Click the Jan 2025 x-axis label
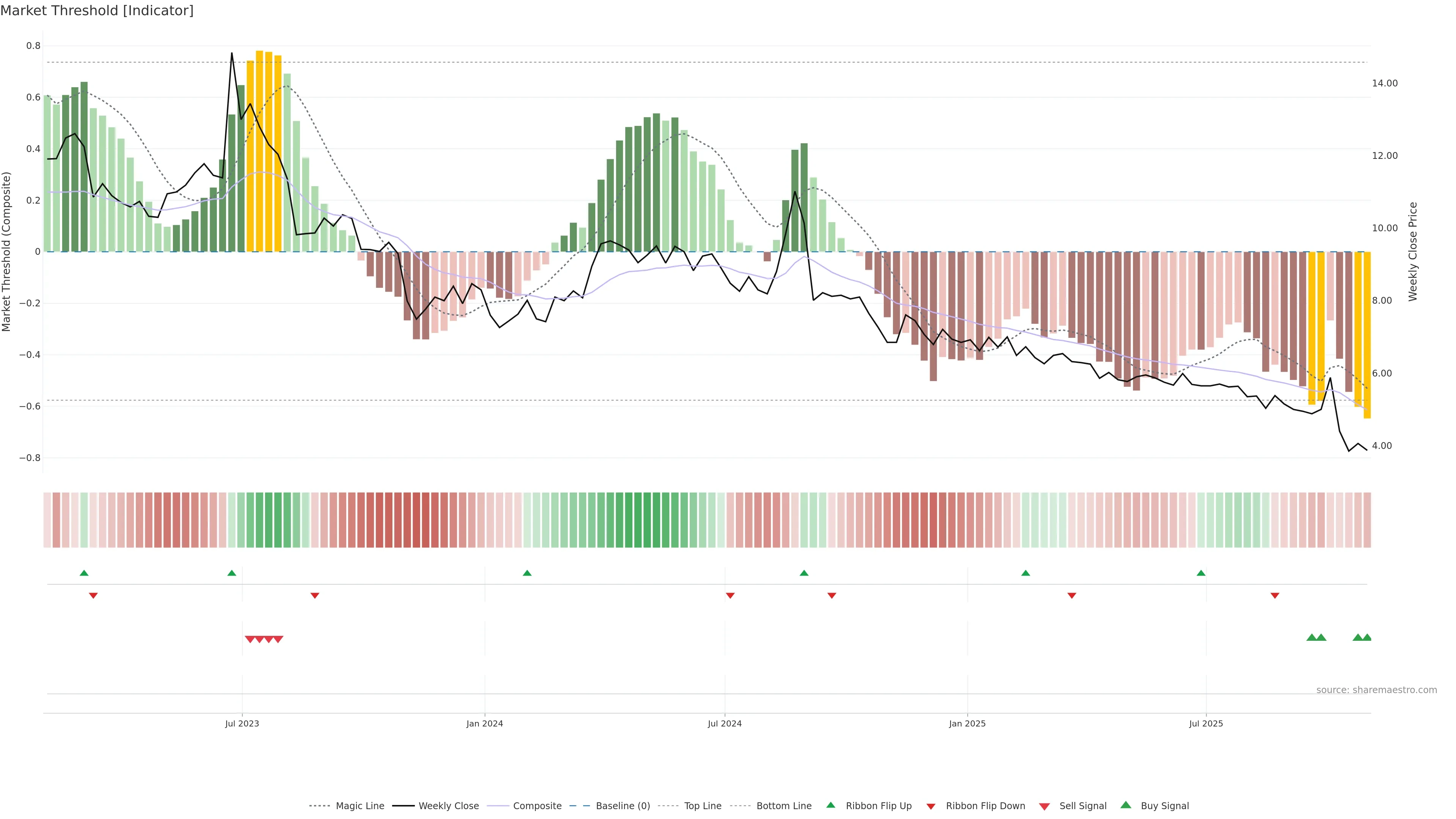Viewport: 1456px width, 819px height. (x=967, y=723)
